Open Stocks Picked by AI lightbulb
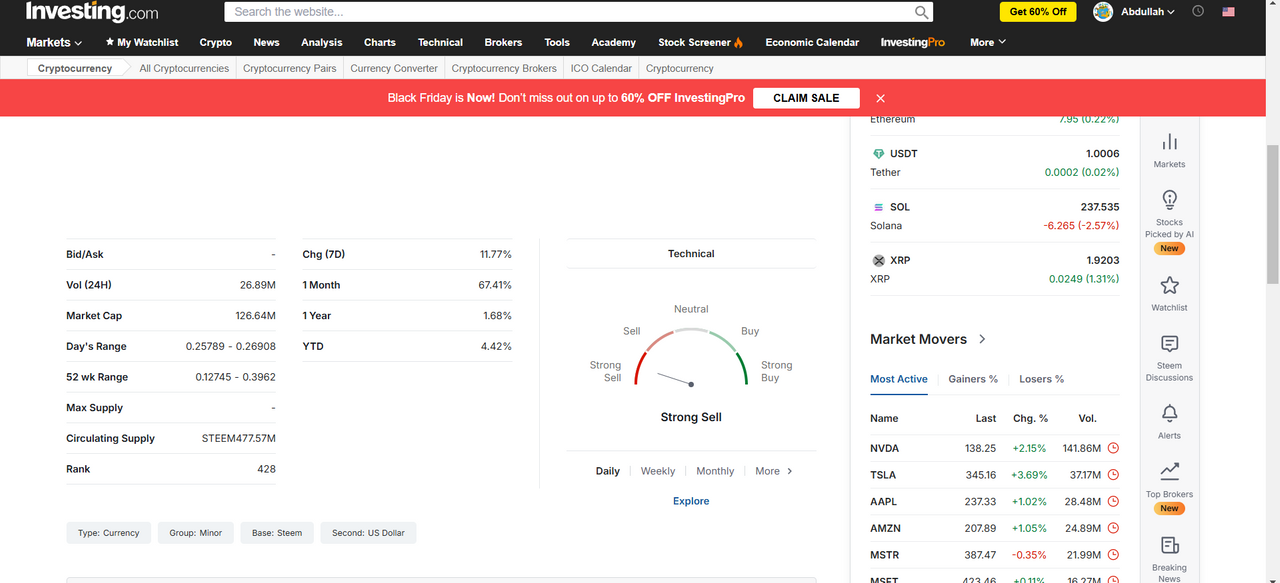The image size is (1280, 583). pos(1169,222)
